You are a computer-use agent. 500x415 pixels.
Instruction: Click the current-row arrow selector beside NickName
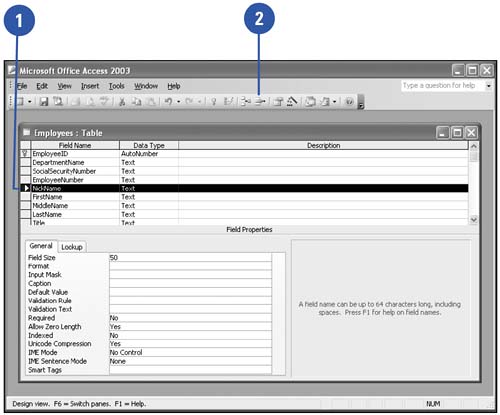[x=25, y=188]
